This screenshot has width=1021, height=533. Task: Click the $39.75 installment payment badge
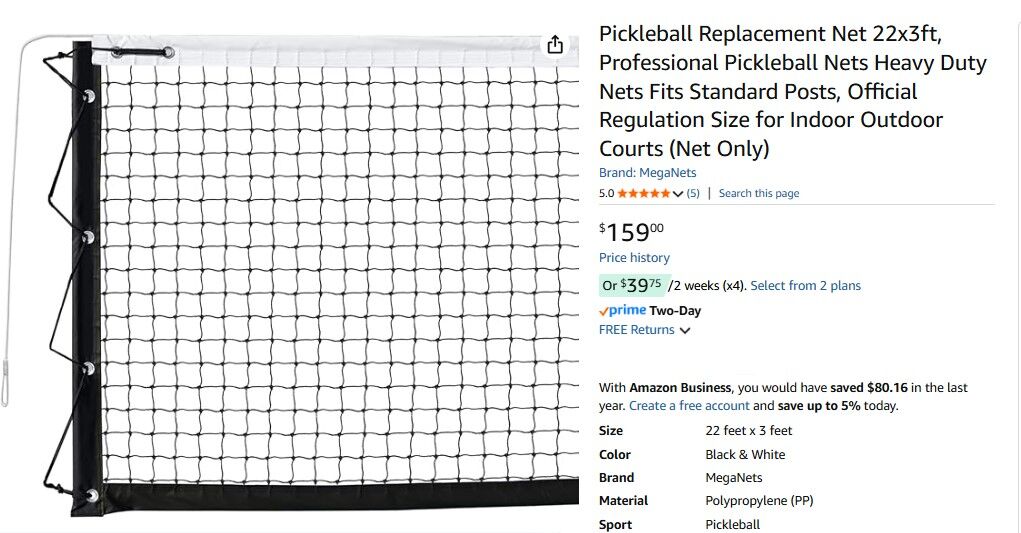632,286
